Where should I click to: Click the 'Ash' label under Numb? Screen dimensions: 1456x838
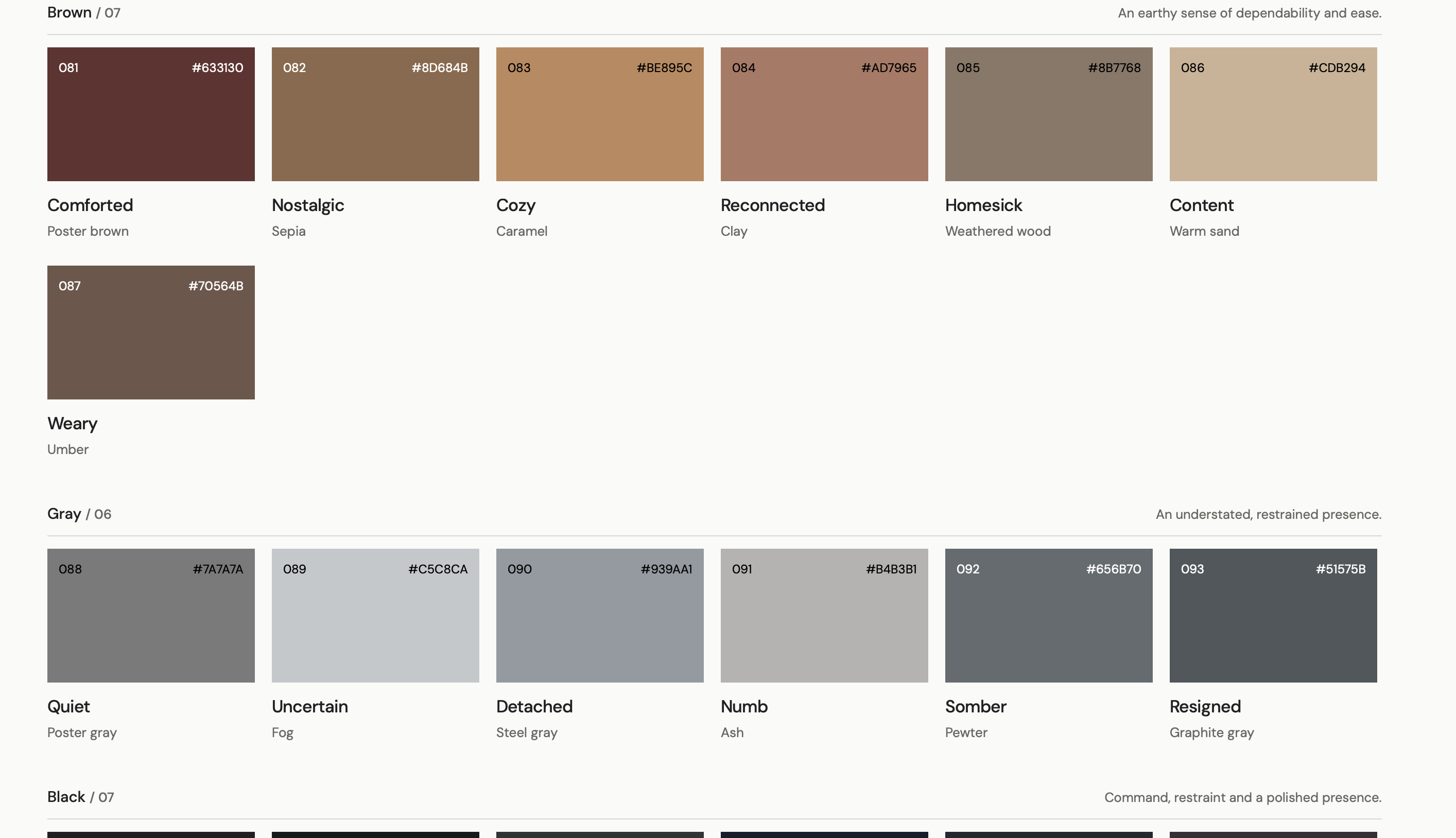click(x=732, y=732)
